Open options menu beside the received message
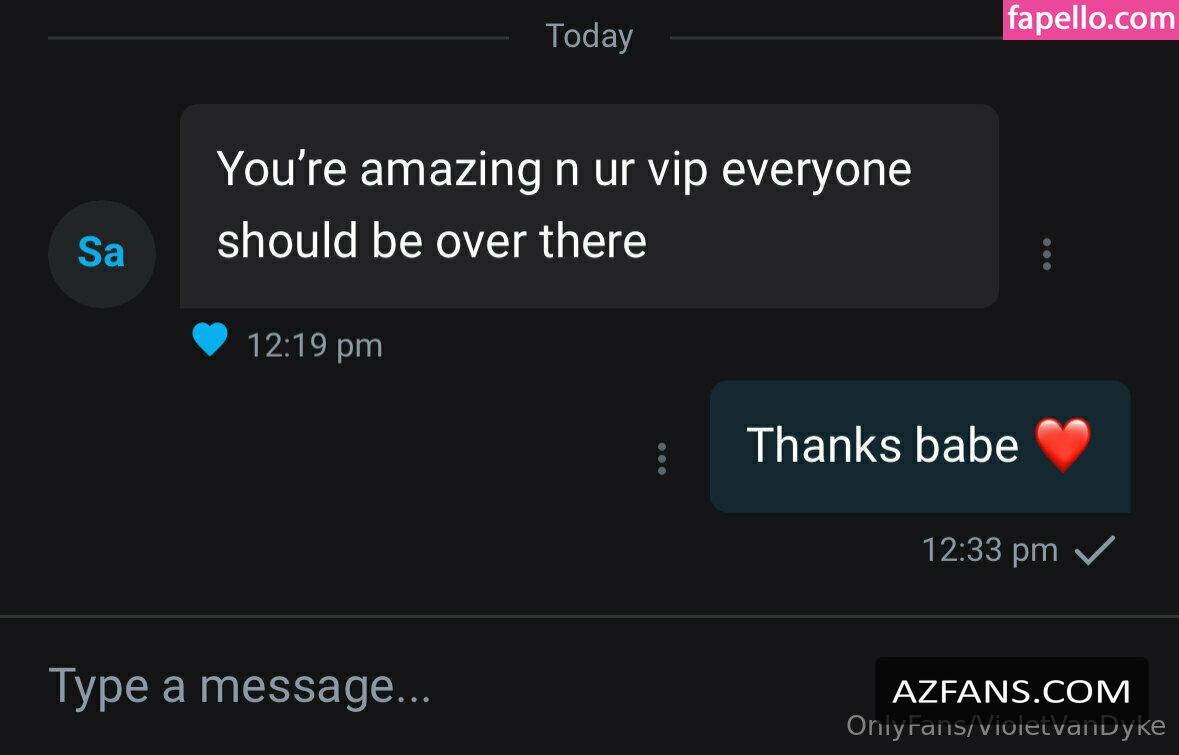 coord(1046,254)
